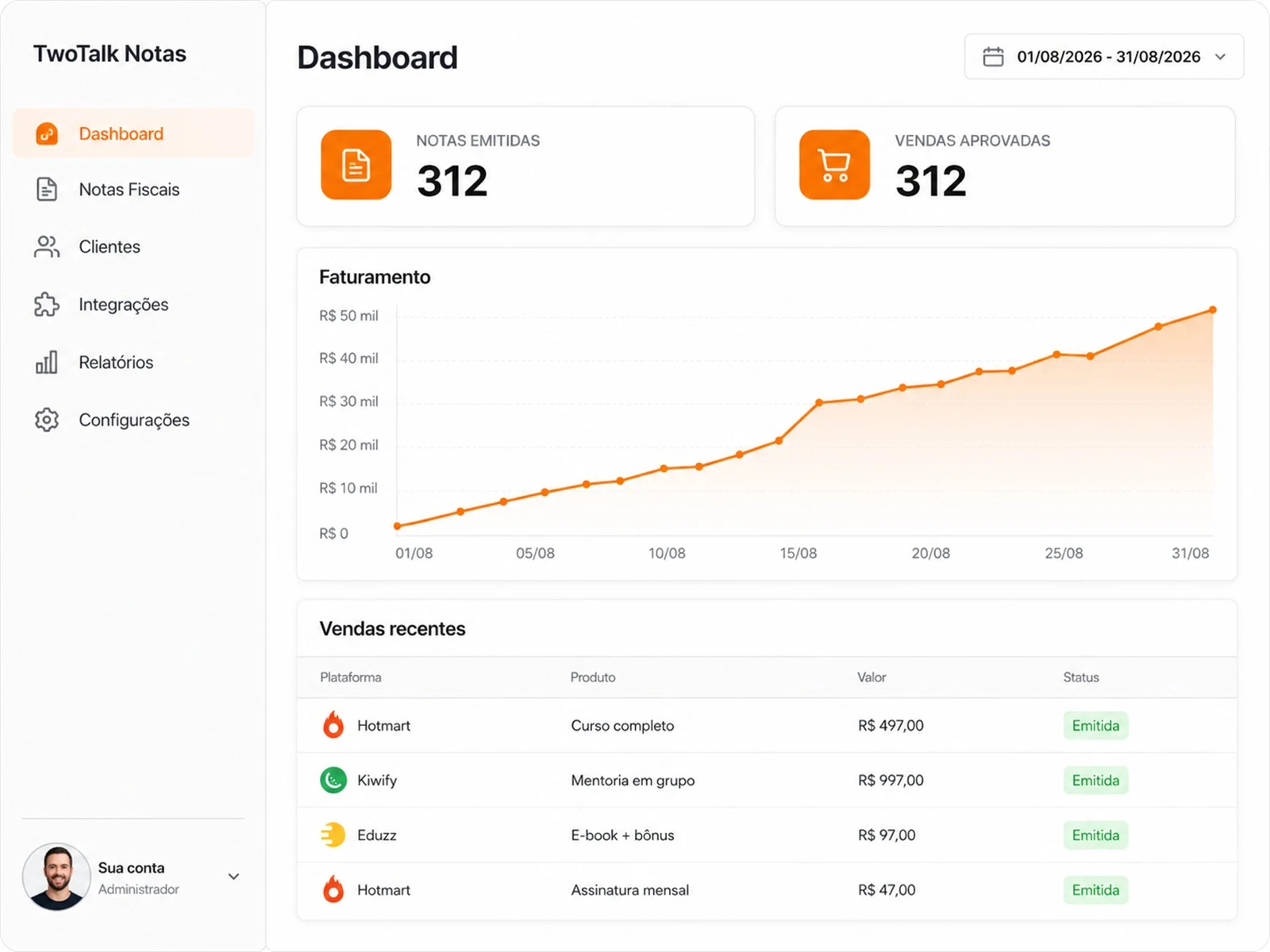The image size is (1270, 952).
Task: Click the Sua conta label
Action: point(131,868)
